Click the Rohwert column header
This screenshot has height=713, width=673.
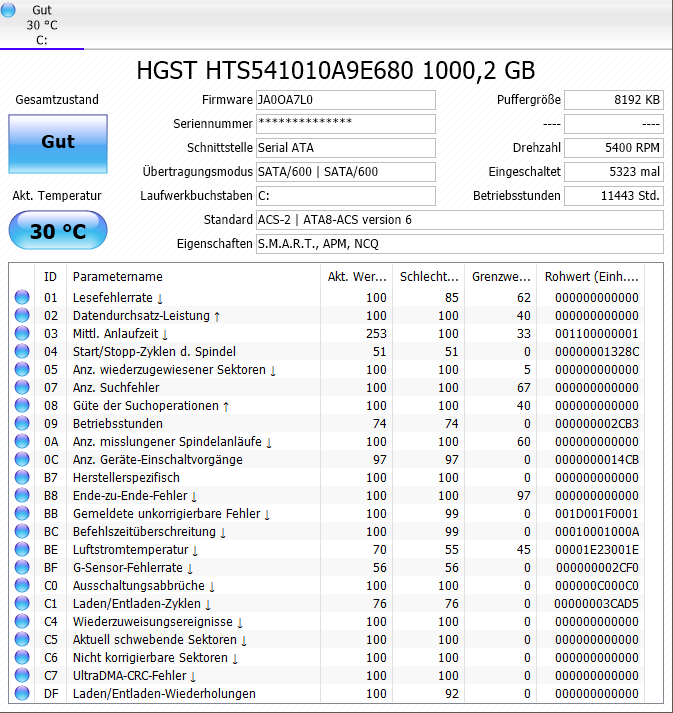[x=591, y=276]
